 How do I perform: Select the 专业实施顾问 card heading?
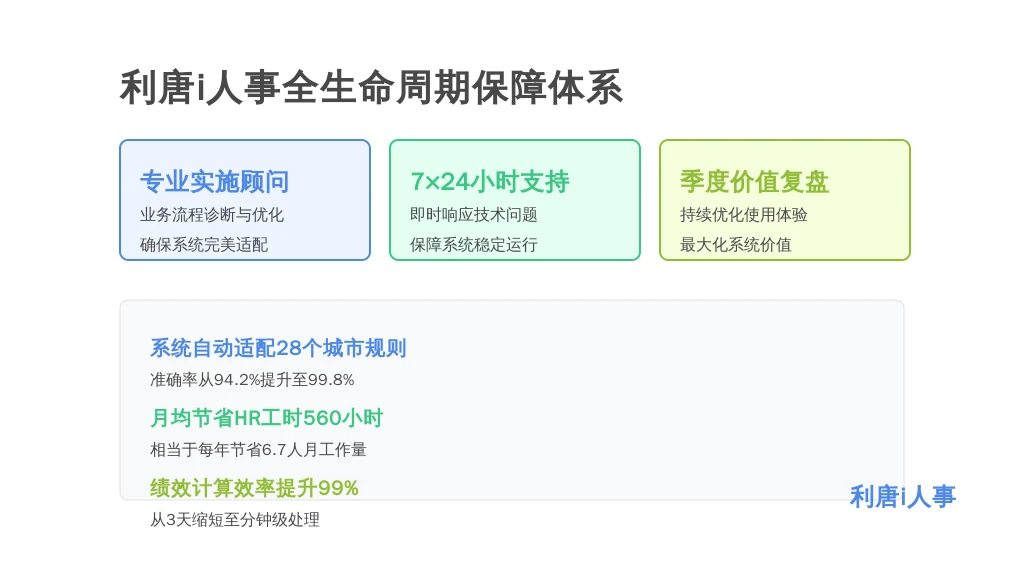click(x=214, y=182)
